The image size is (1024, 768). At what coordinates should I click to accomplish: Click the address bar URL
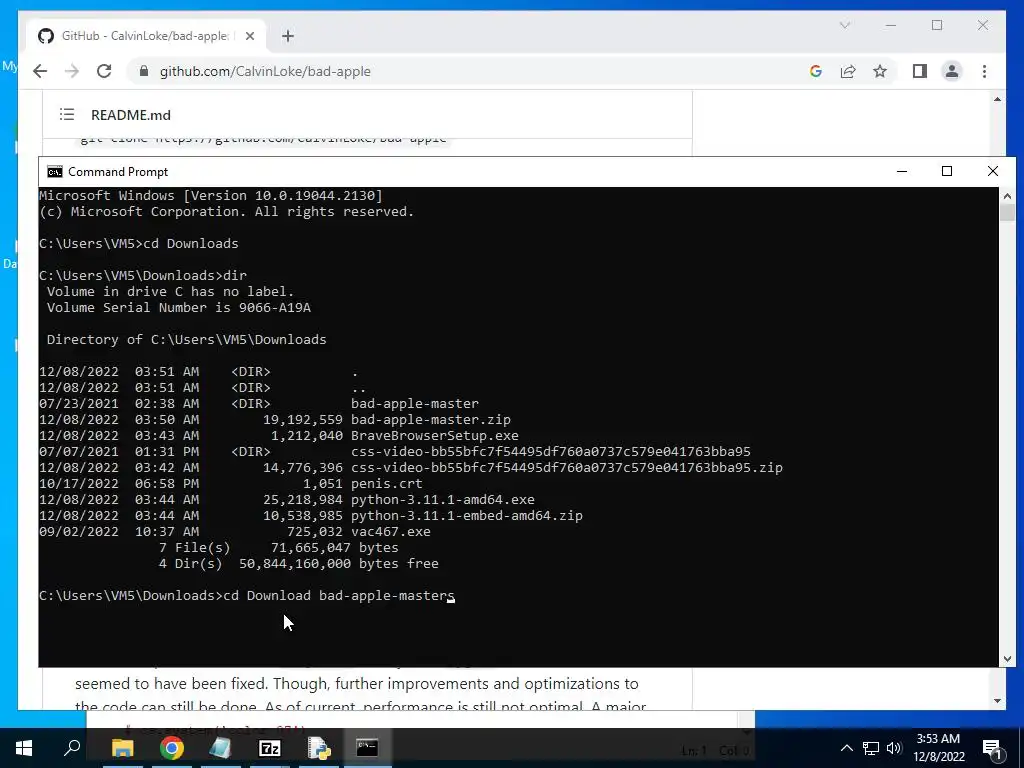[x=265, y=71]
